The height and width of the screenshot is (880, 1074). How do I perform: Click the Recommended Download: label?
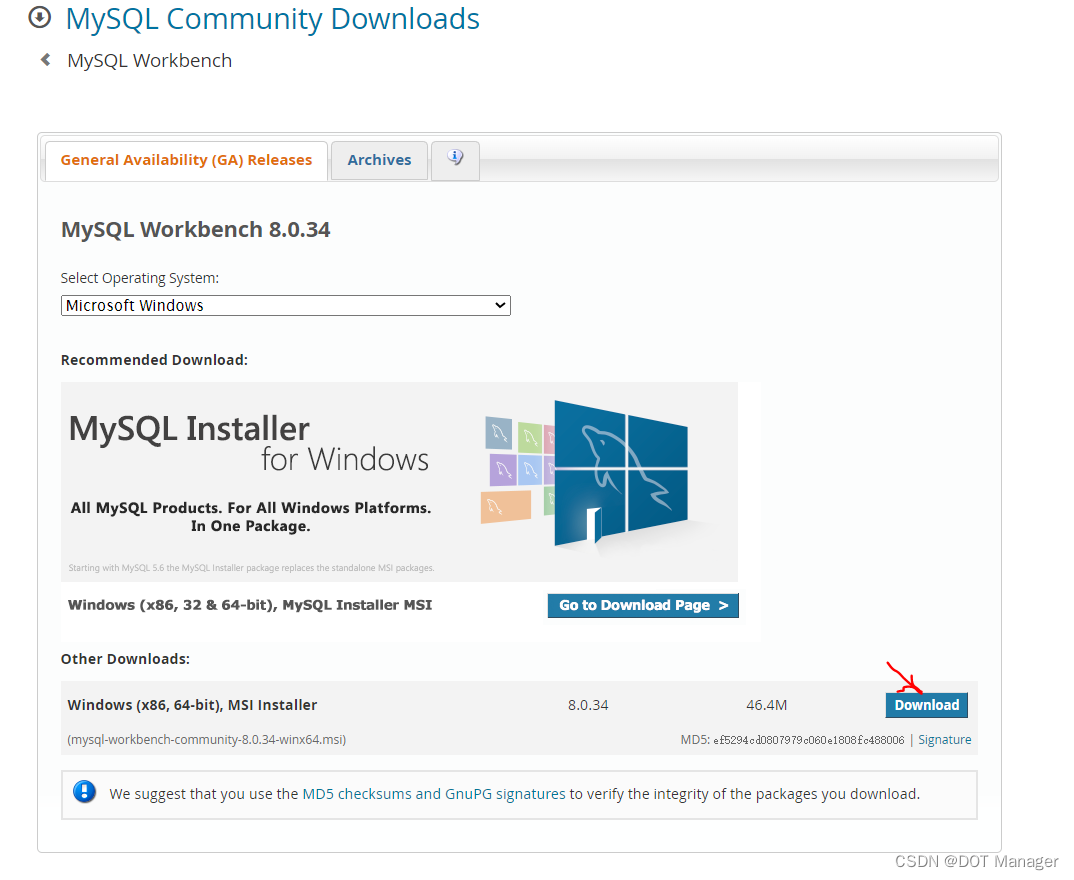click(154, 360)
